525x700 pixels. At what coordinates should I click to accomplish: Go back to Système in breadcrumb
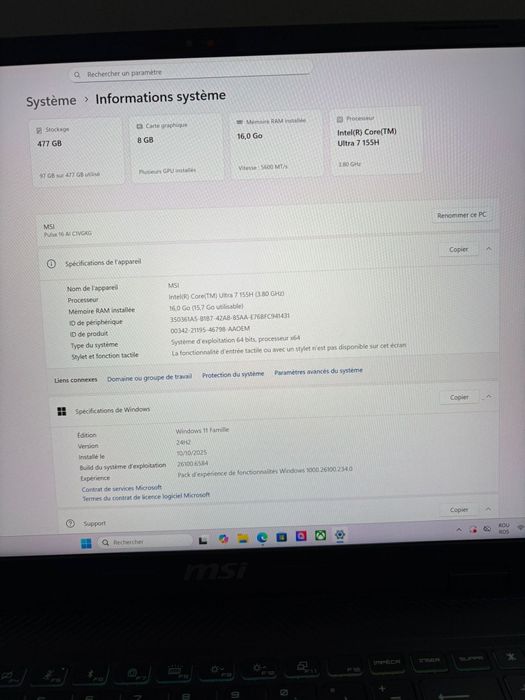click(x=51, y=101)
